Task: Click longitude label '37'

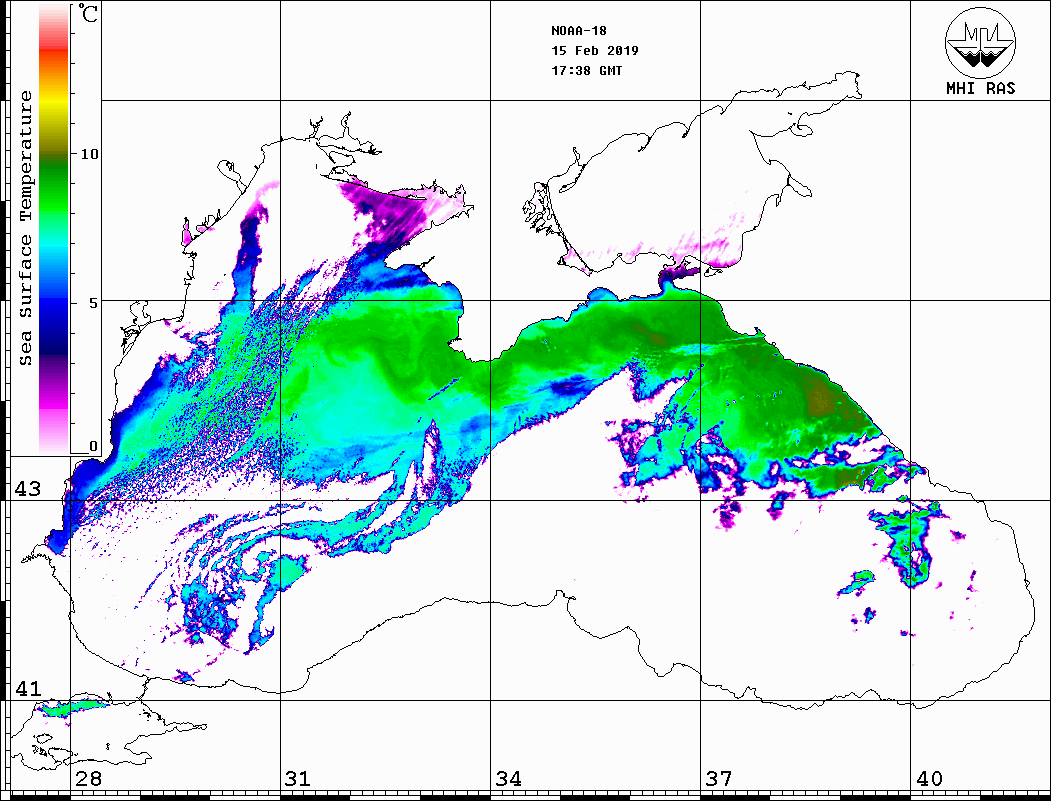Action: 719,779
